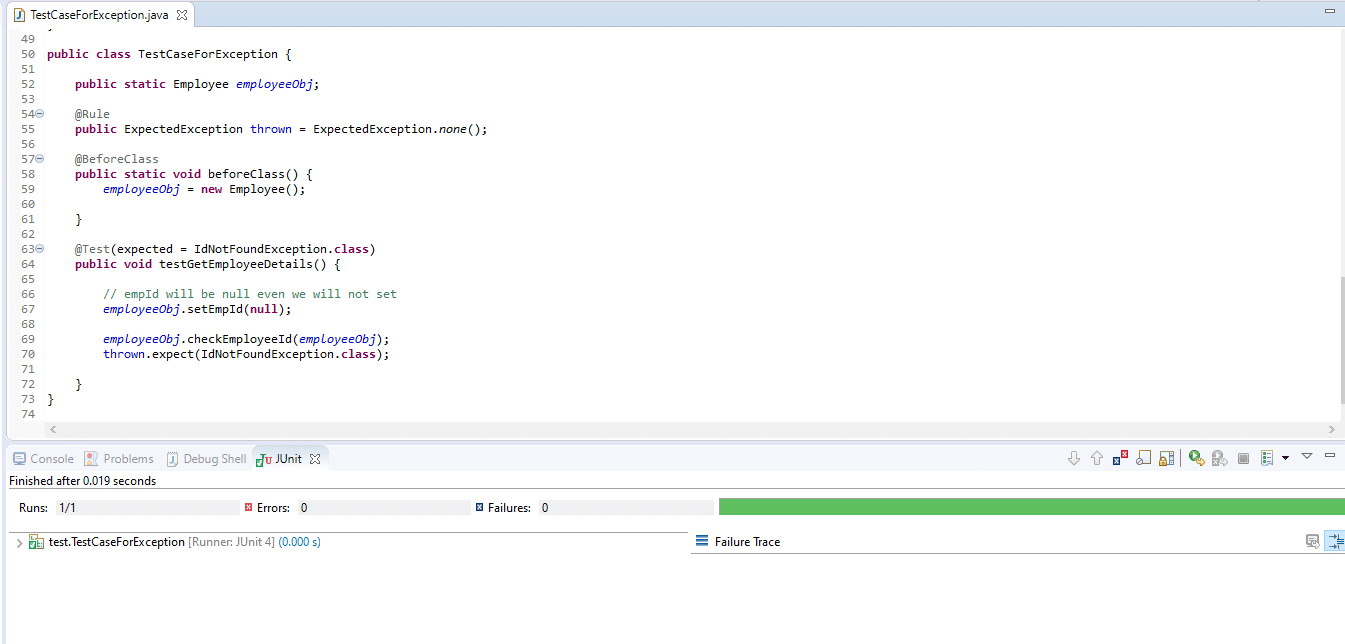
Task: Collapse the @Test method fold marker at line 63
Action: pos(40,249)
